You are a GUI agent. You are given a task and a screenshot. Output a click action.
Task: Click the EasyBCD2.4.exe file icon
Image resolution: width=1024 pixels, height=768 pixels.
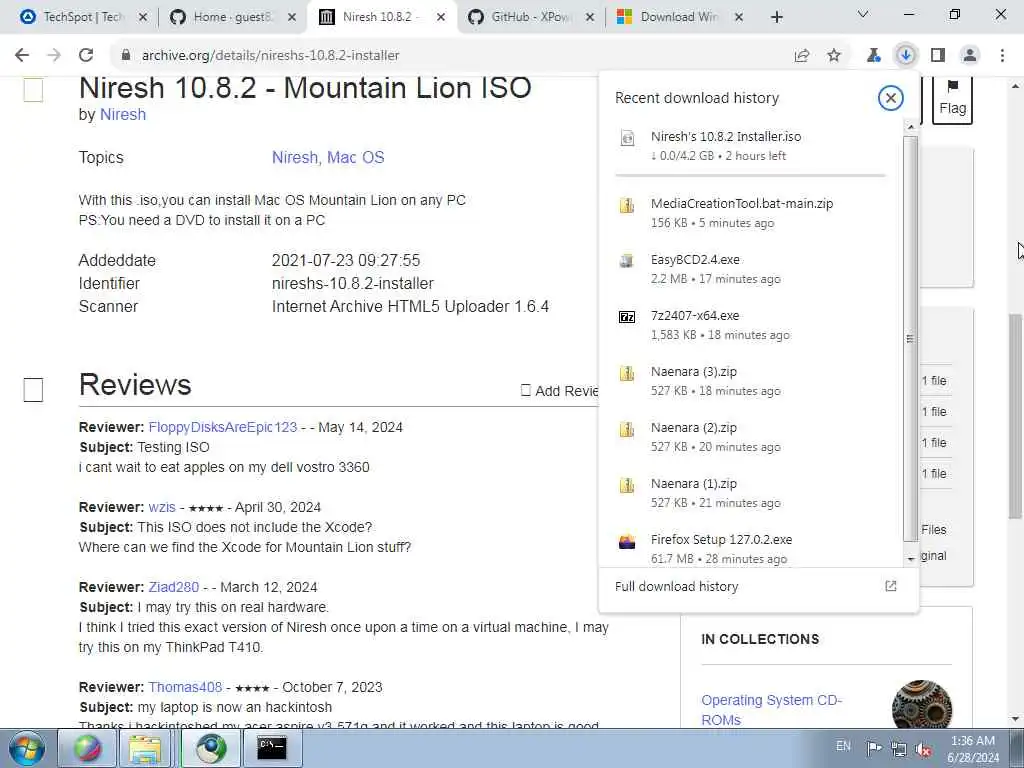click(627, 262)
